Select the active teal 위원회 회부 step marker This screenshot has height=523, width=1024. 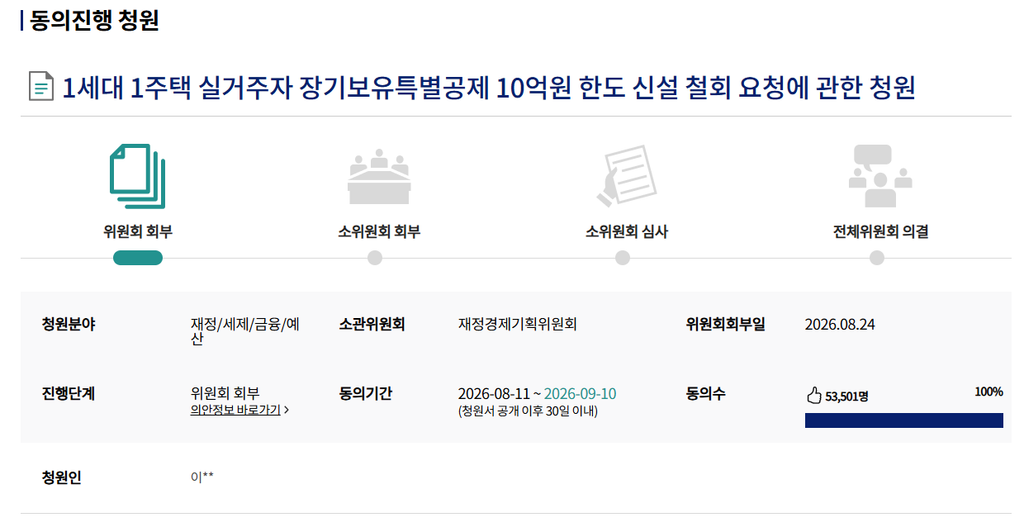tap(138, 258)
